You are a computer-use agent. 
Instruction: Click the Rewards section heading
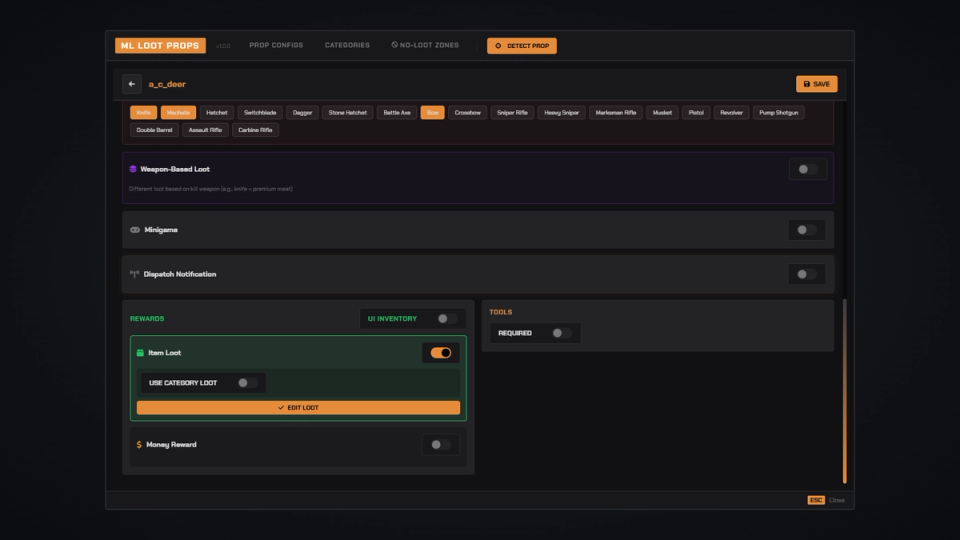click(x=147, y=319)
